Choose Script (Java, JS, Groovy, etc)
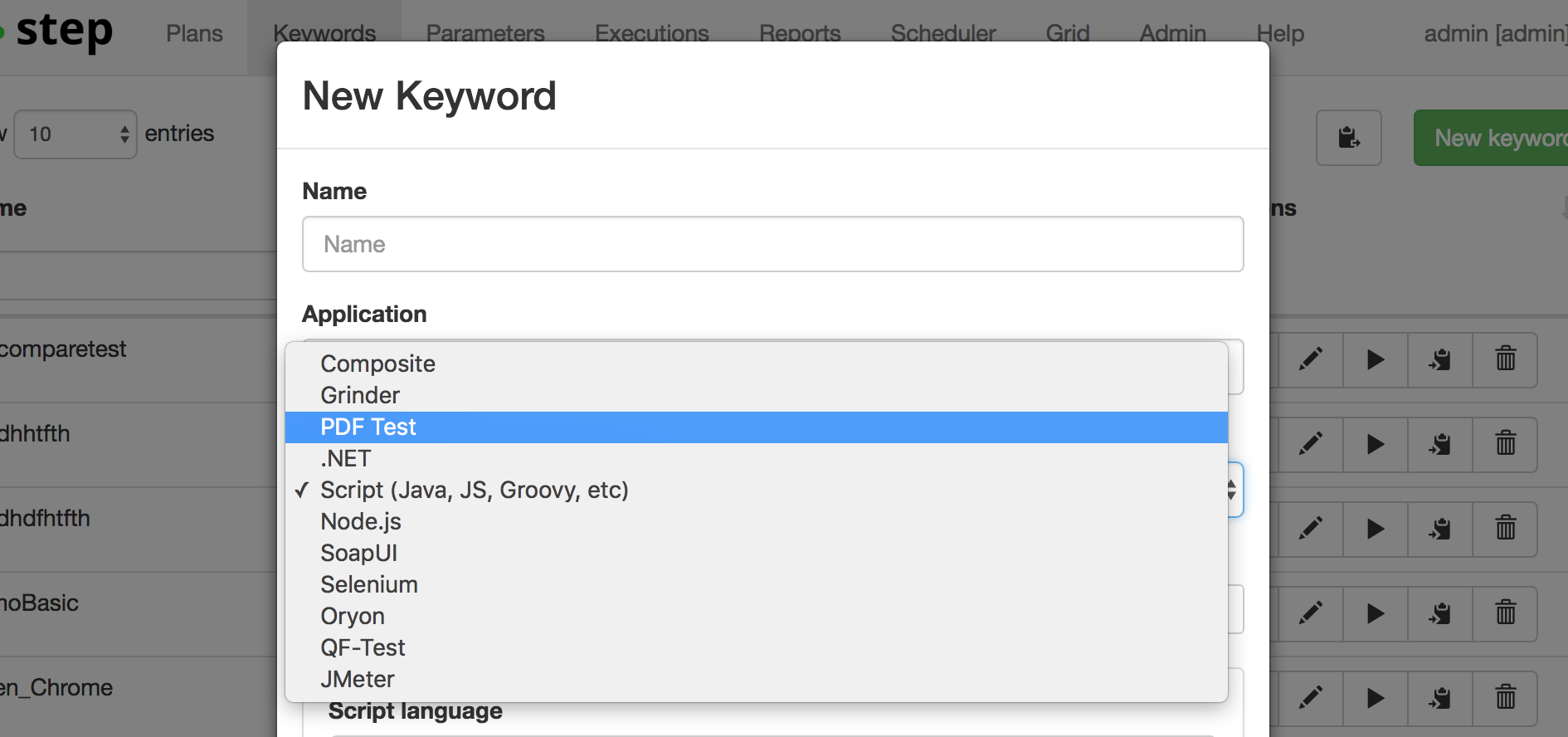 click(757, 490)
